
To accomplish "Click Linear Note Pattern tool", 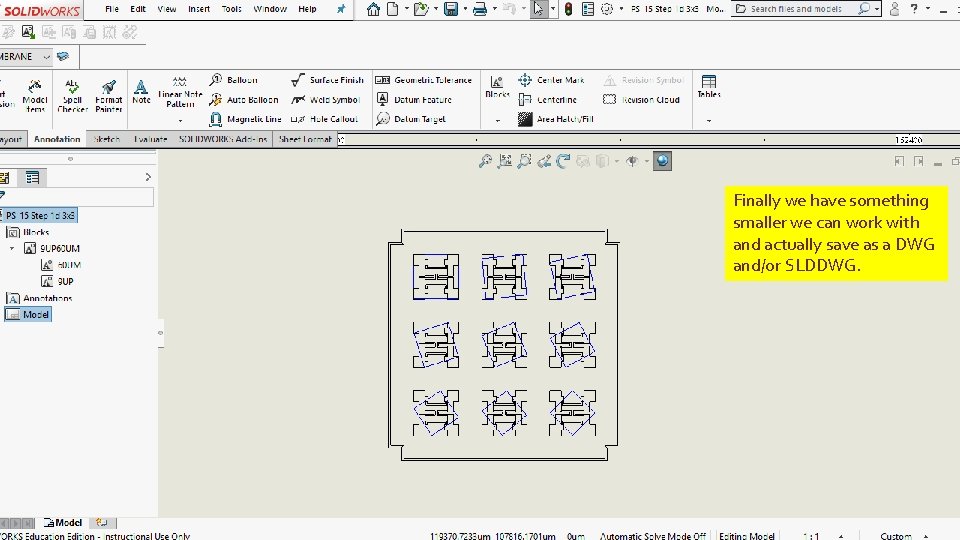I will [179, 91].
